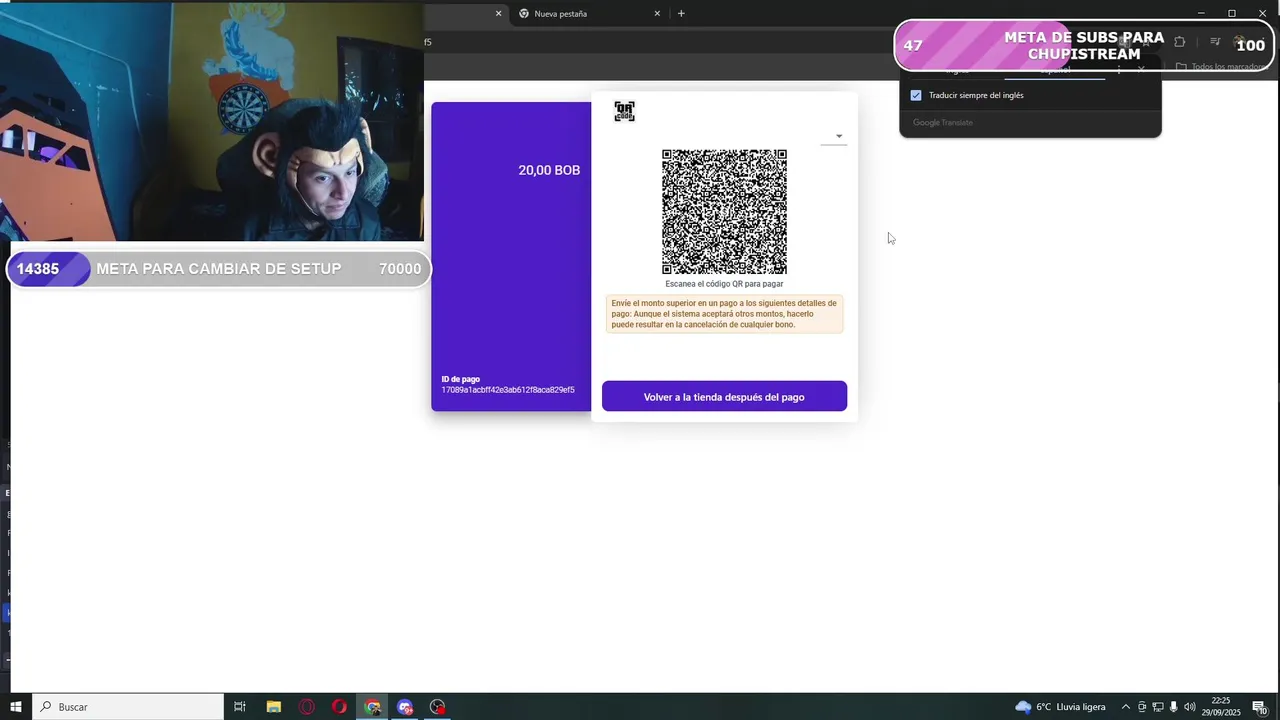The width and height of the screenshot is (1280, 720).
Task: Toggle 'Traducir siempre del inglés' checkbox
Action: click(x=916, y=95)
